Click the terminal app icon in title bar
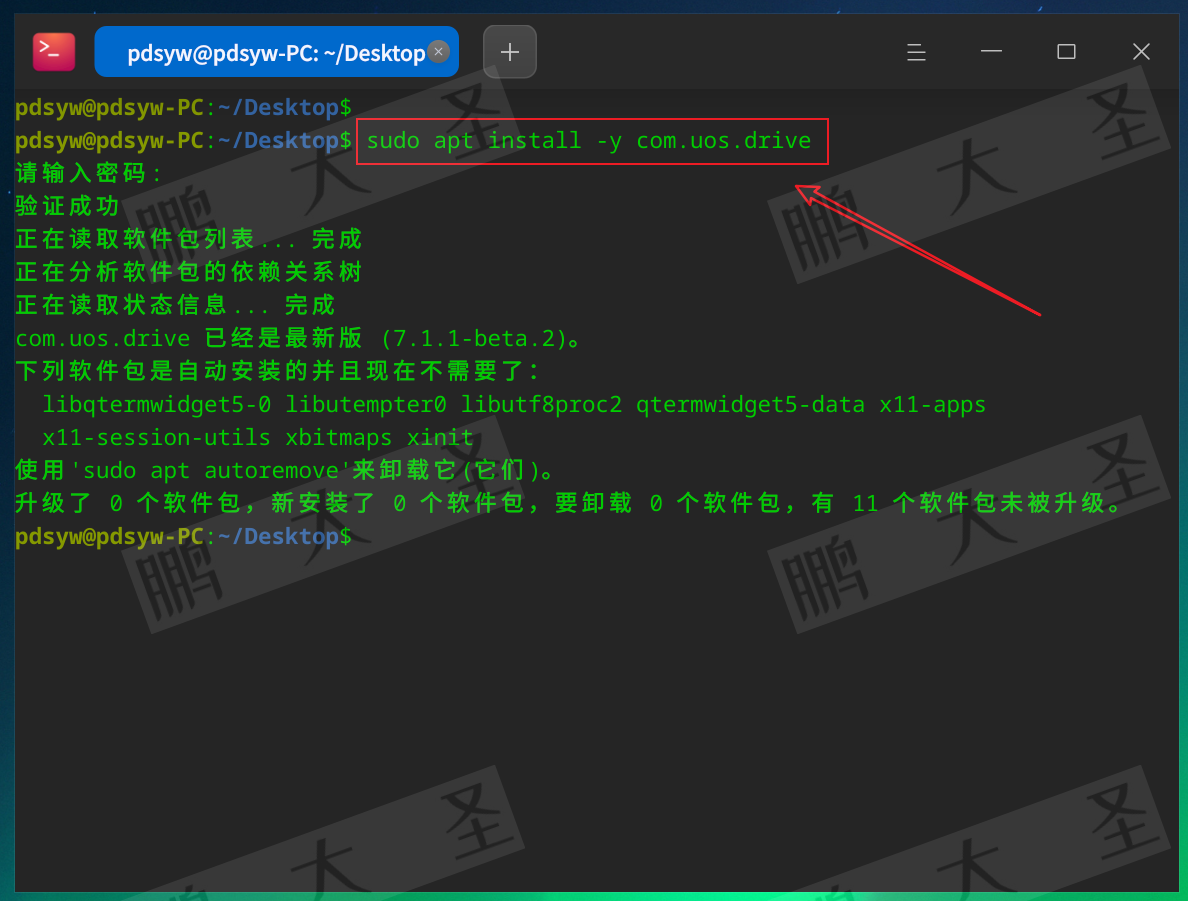 coord(54,52)
